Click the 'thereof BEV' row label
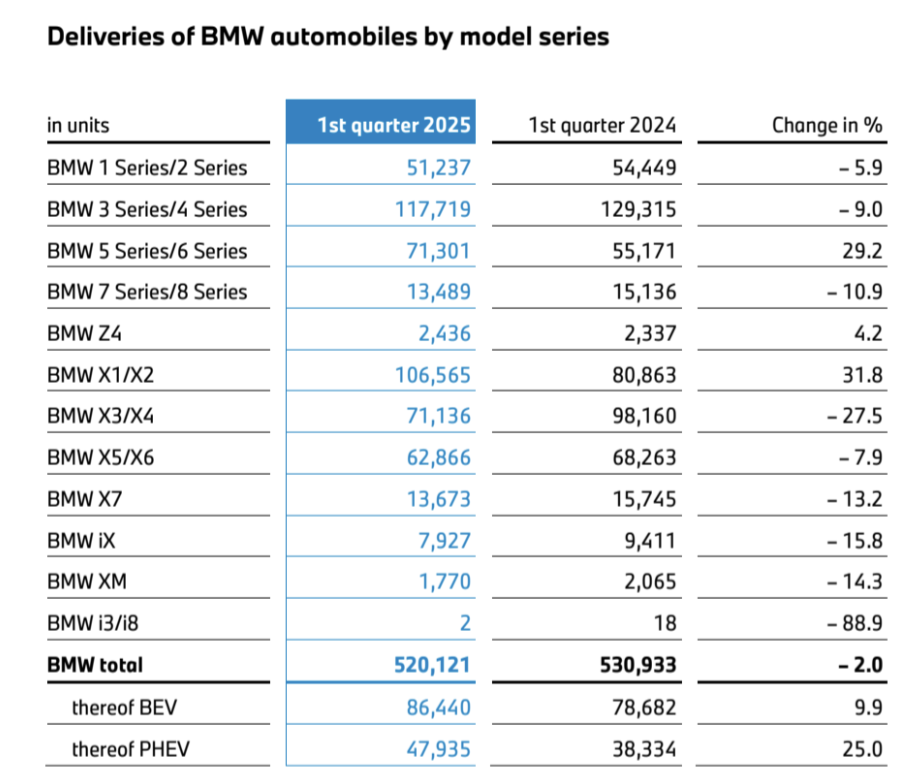The height and width of the screenshot is (780, 908). pyautogui.click(x=125, y=708)
